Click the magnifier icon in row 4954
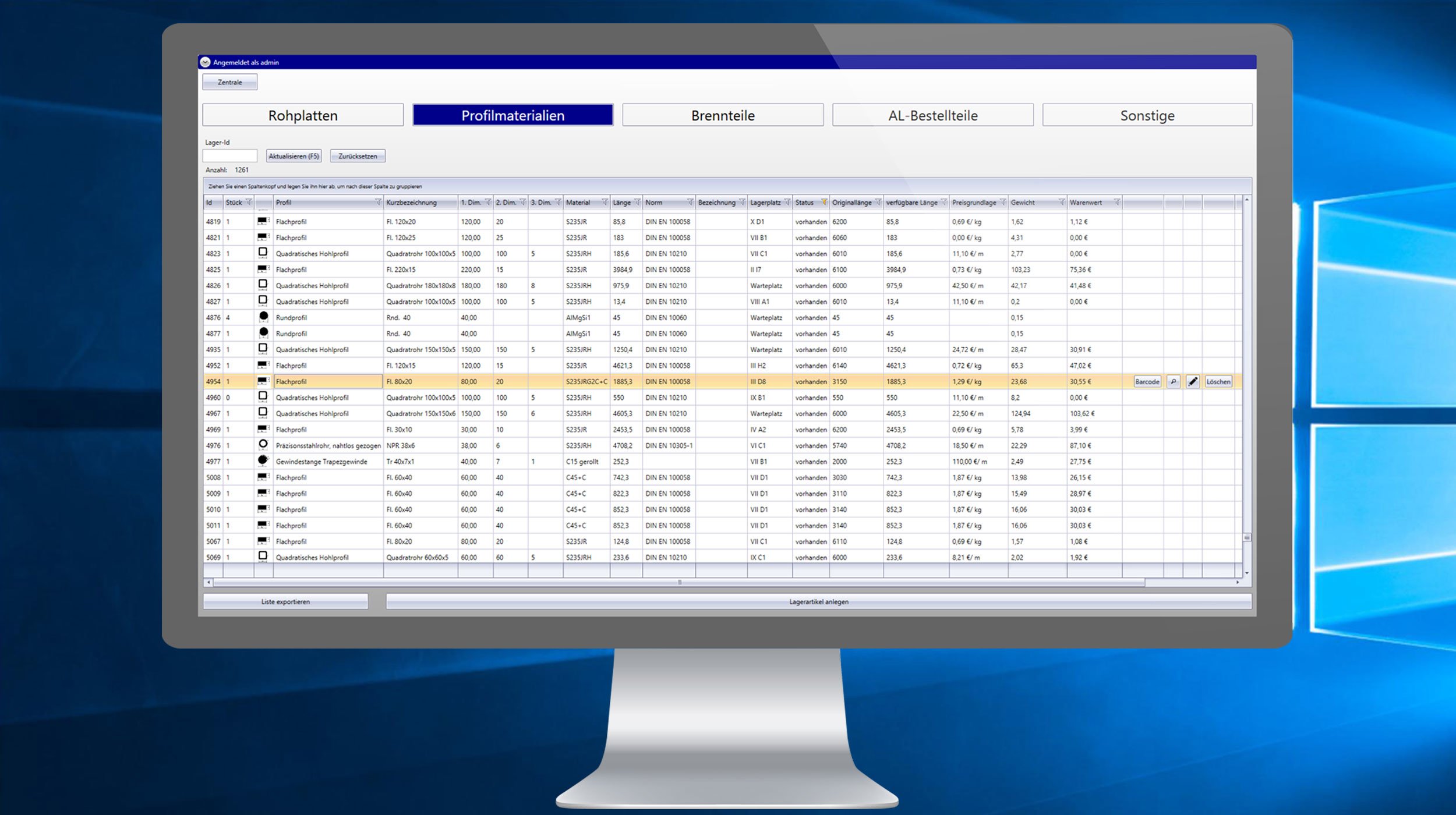 click(x=1173, y=382)
